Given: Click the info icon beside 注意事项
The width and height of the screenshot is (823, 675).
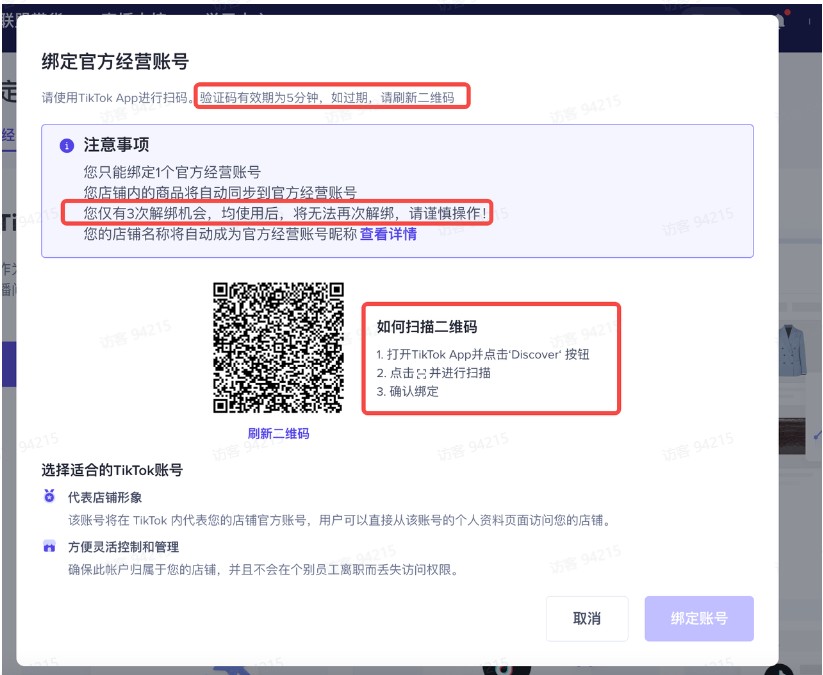Looking at the screenshot, I should 67,146.
